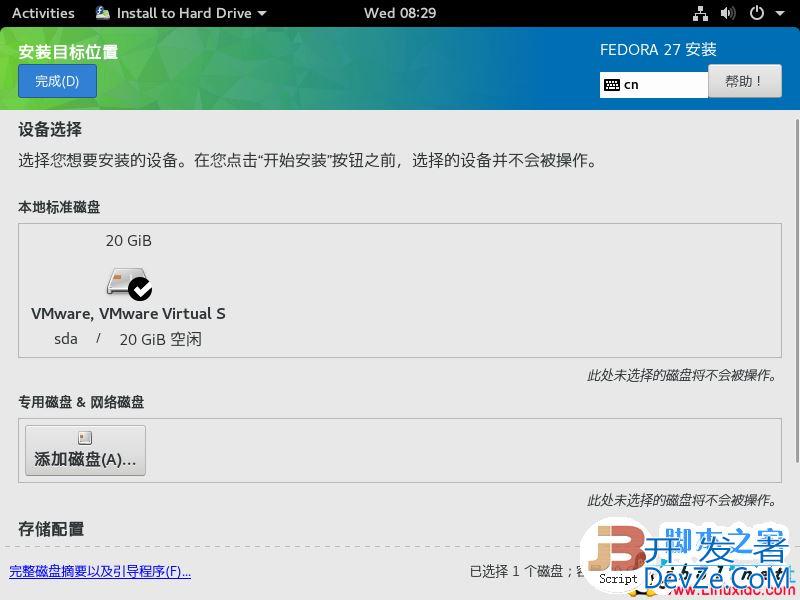
Task: Toggle the checkmark on the sda disk
Action: tap(140, 289)
